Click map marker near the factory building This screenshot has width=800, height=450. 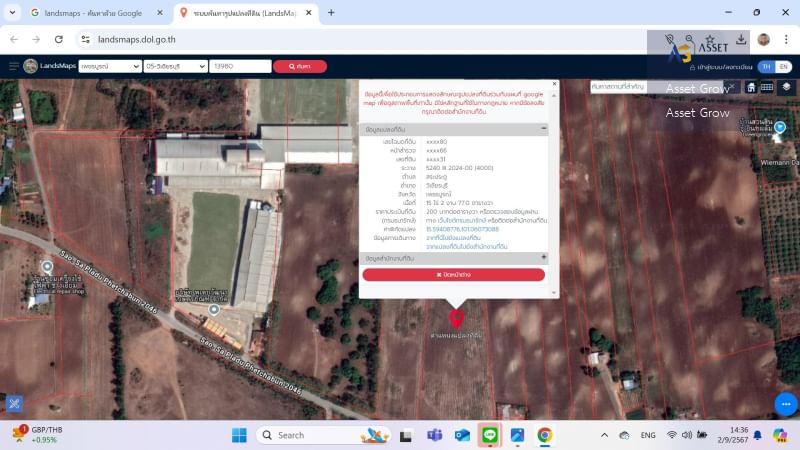point(214,309)
